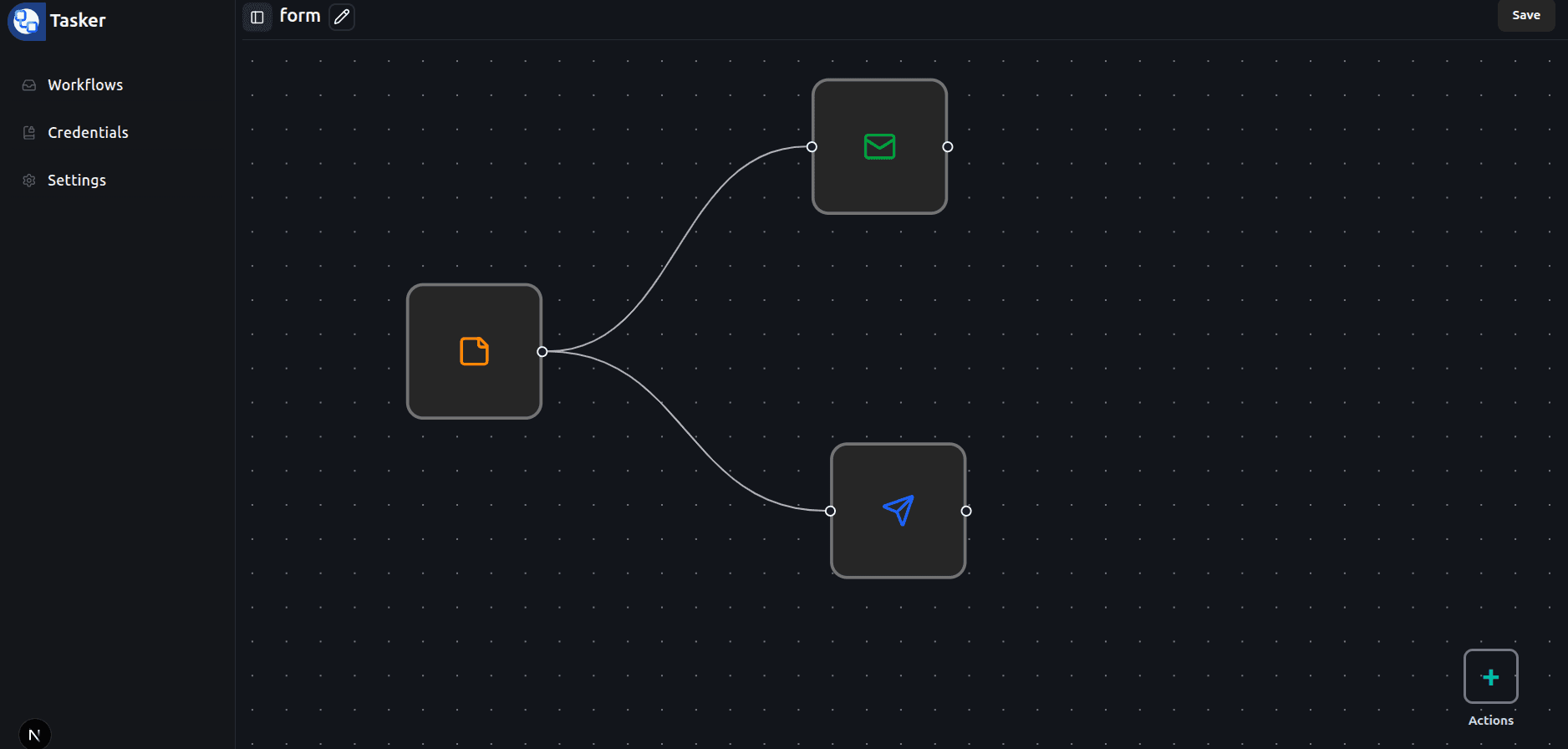Select the green email envelope node
This screenshot has height=749, width=1568.
(x=879, y=147)
